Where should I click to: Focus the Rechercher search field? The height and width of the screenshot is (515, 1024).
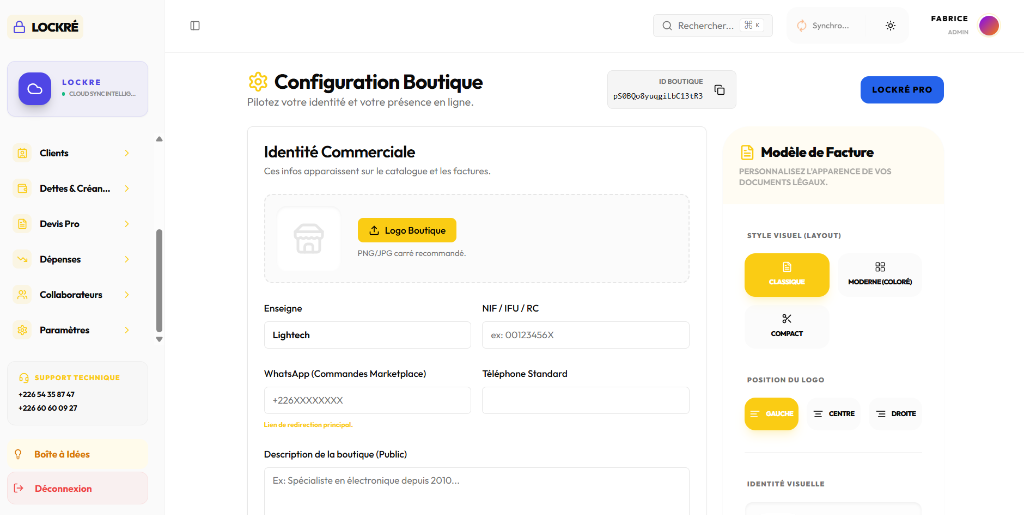[712, 25]
